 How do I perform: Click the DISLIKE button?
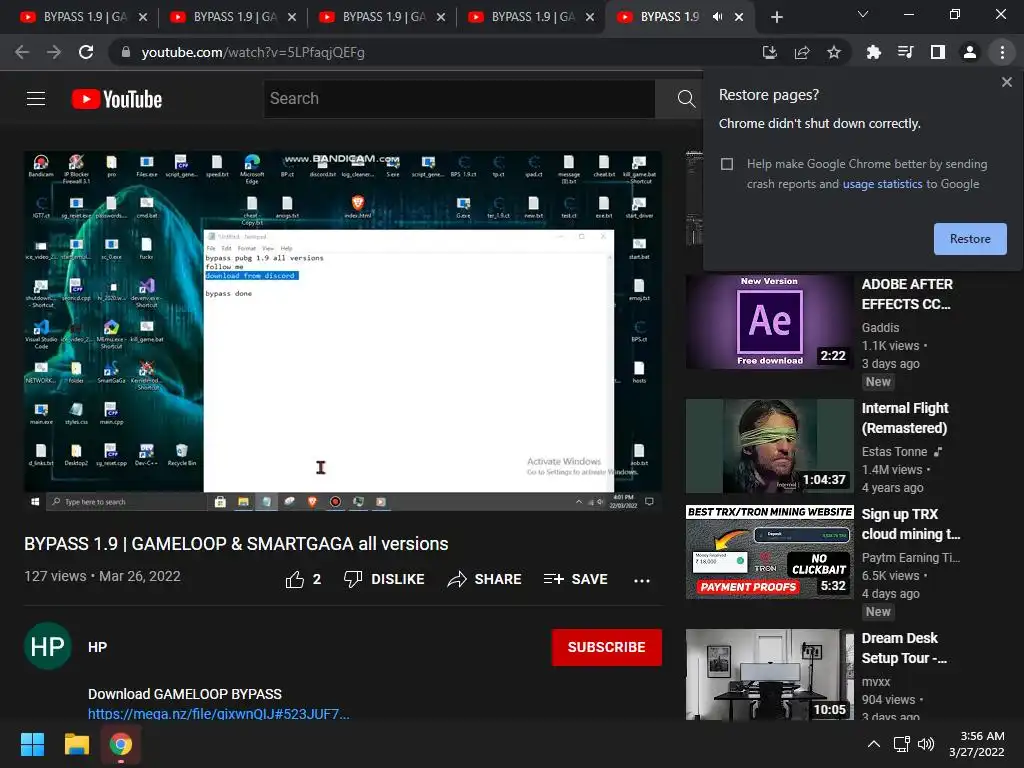point(384,579)
